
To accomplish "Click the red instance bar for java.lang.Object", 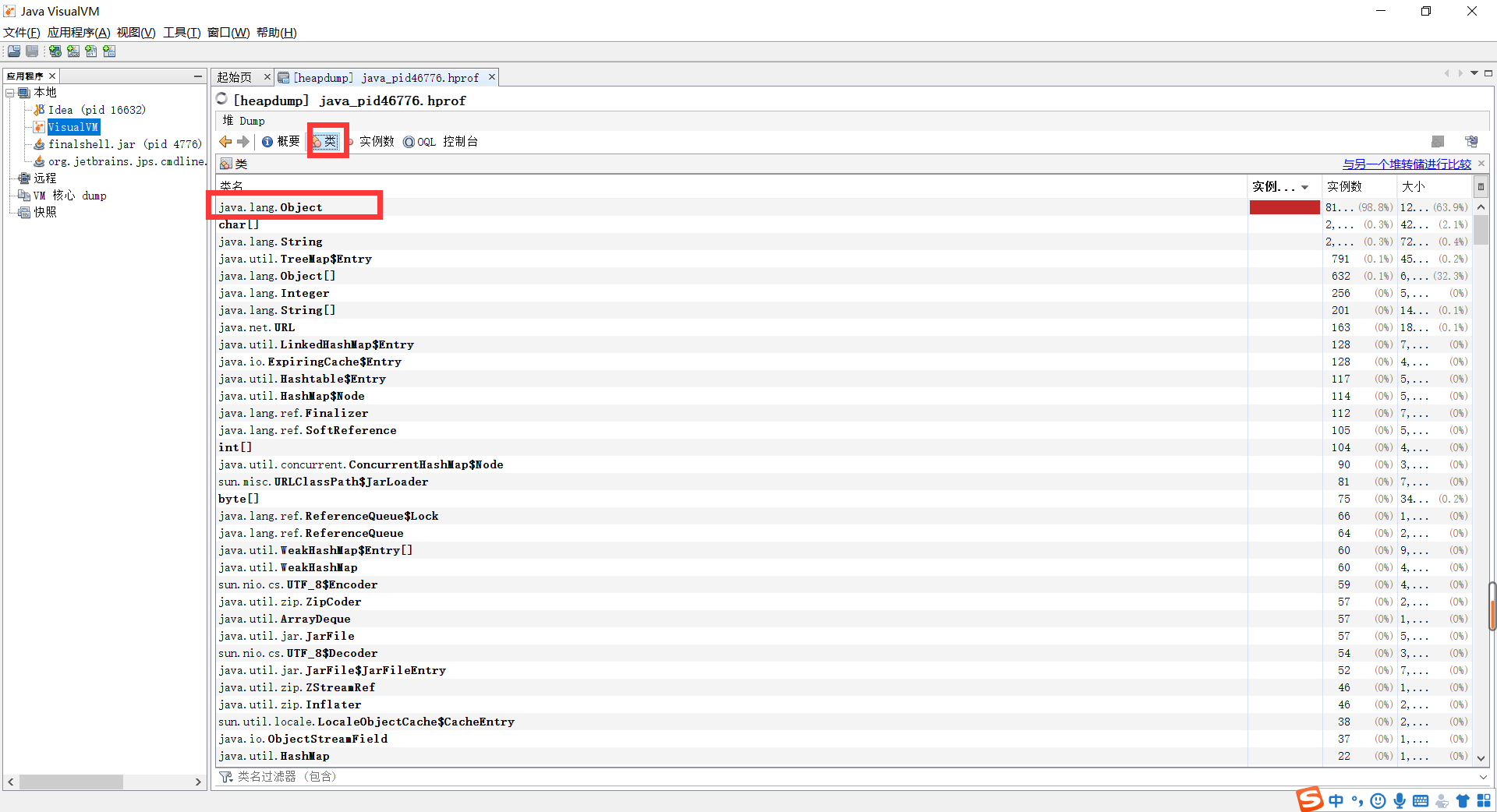I will coord(1284,207).
